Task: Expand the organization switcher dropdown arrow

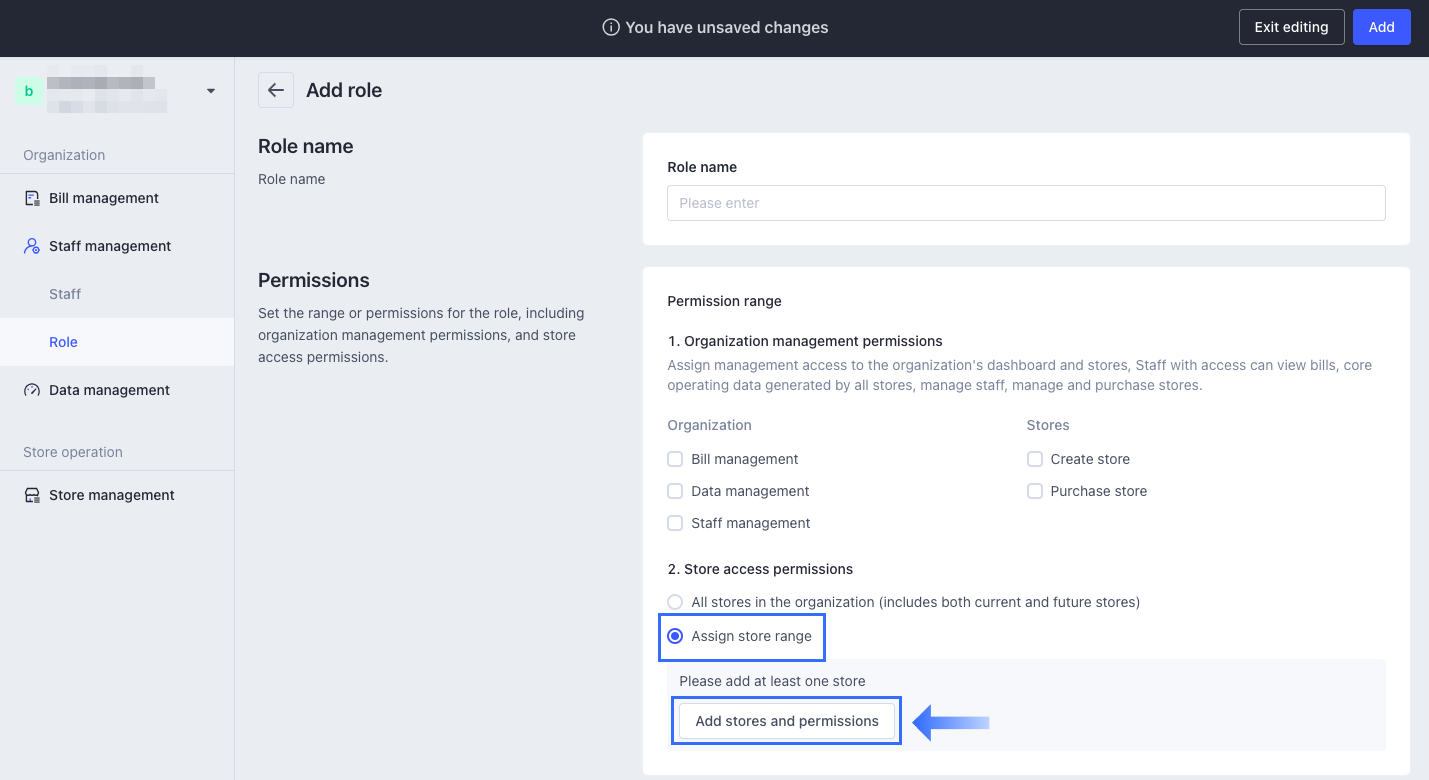Action: (x=210, y=91)
